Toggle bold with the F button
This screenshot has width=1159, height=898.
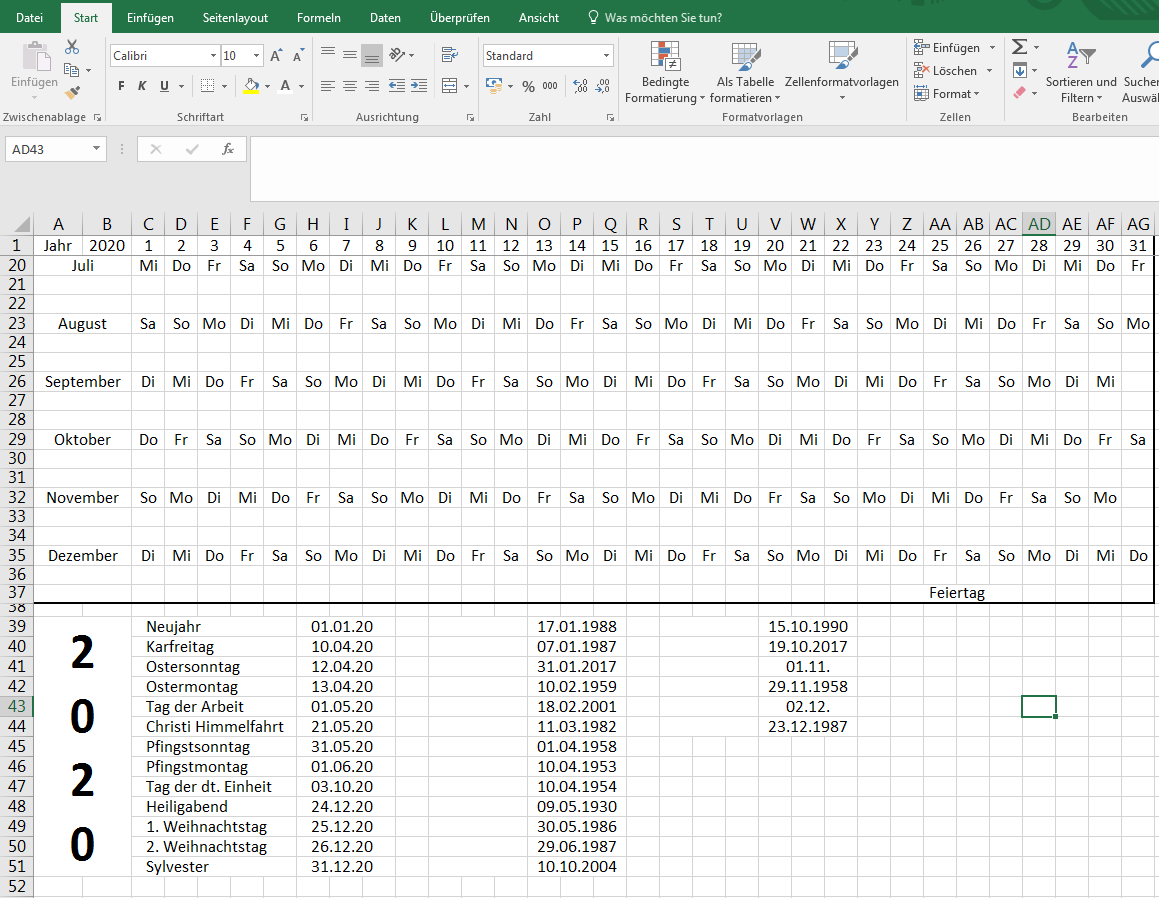[121, 86]
